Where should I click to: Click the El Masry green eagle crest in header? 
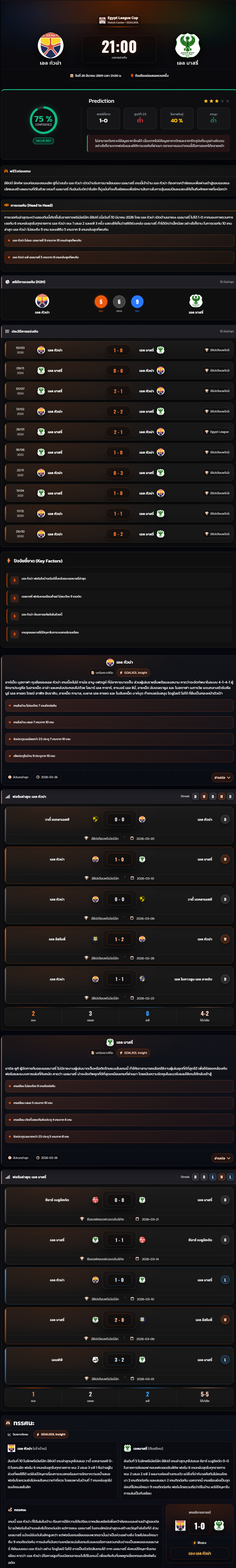point(187,46)
